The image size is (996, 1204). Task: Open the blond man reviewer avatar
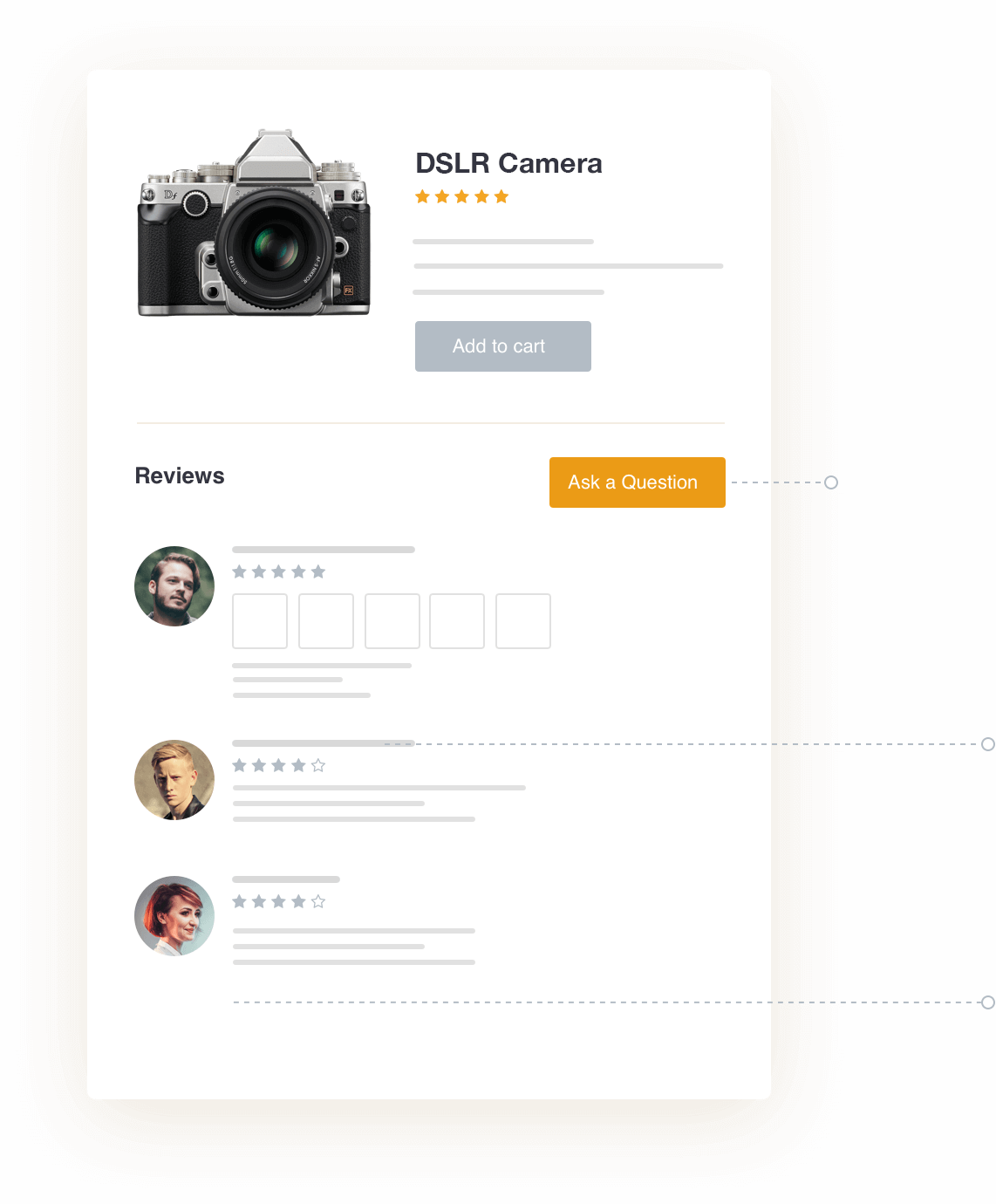click(x=174, y=780)
